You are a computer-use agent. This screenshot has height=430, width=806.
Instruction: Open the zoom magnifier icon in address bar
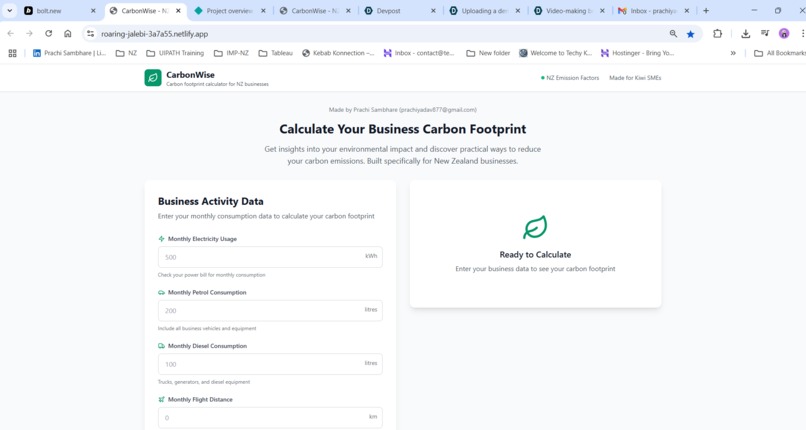[673, 33]
